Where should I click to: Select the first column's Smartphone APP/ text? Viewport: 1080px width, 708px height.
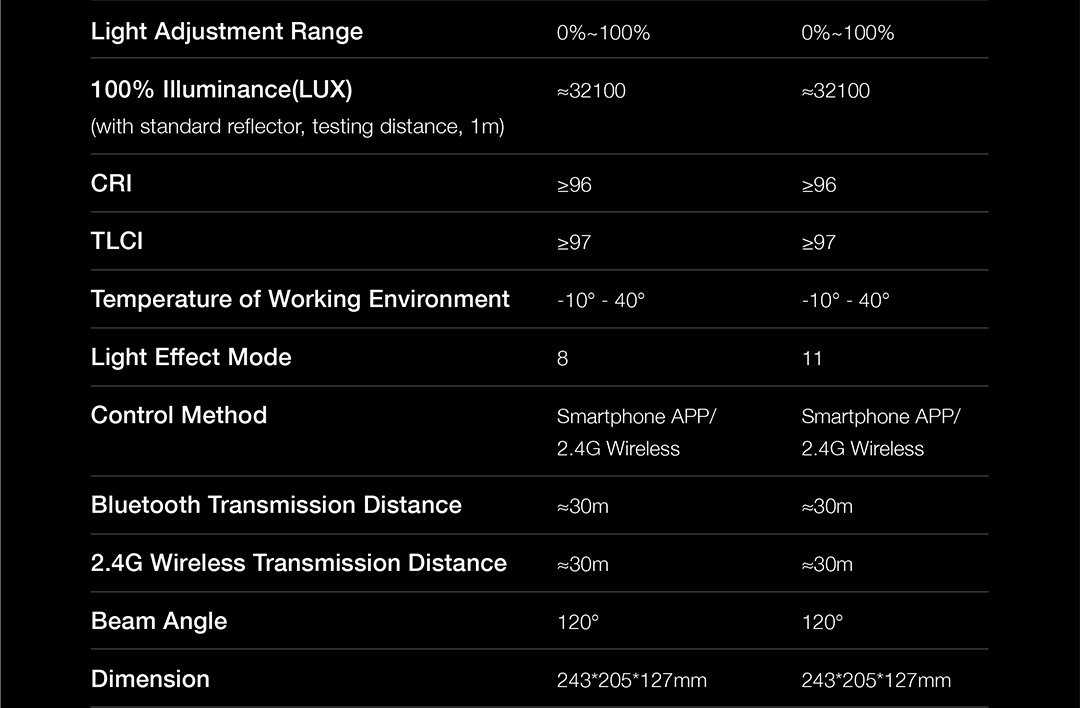(x=637, y=417)
